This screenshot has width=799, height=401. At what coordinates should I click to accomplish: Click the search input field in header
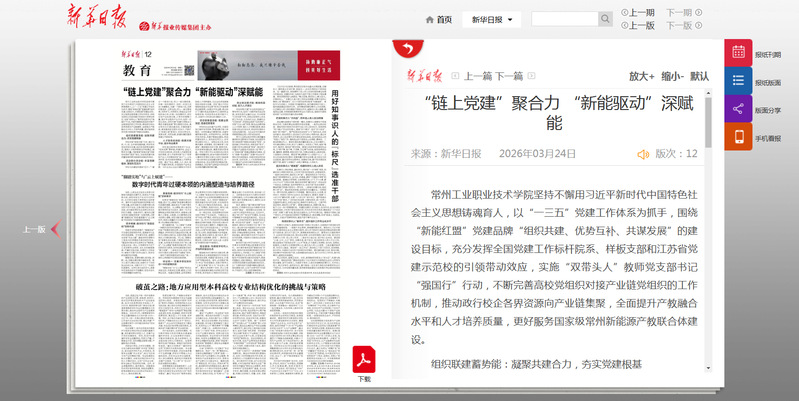(563, 19)
